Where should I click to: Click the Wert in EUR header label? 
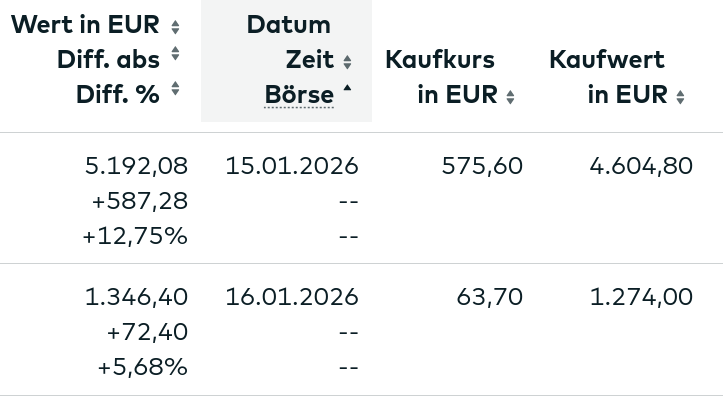[87, 25]
